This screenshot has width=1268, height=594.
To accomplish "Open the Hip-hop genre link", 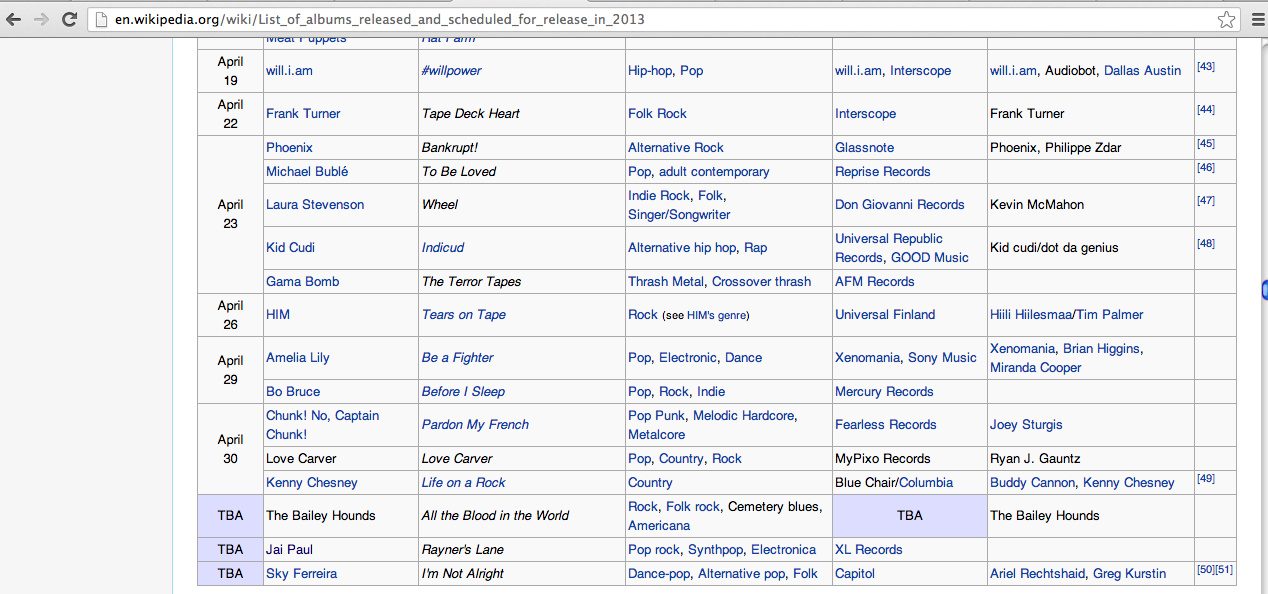I will pyautogui.click(x=650, y=71).
